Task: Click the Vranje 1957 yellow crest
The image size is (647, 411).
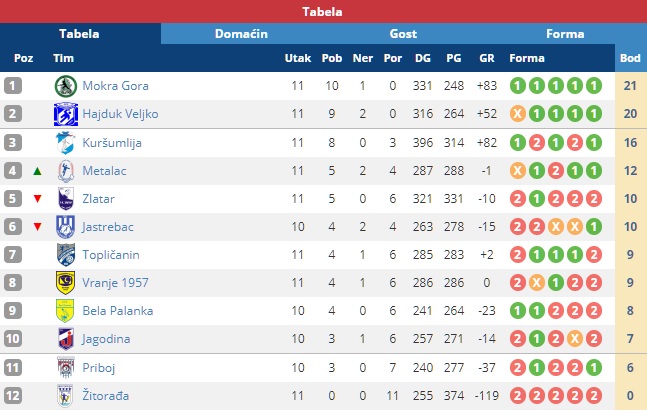Action: coord(66,282)
